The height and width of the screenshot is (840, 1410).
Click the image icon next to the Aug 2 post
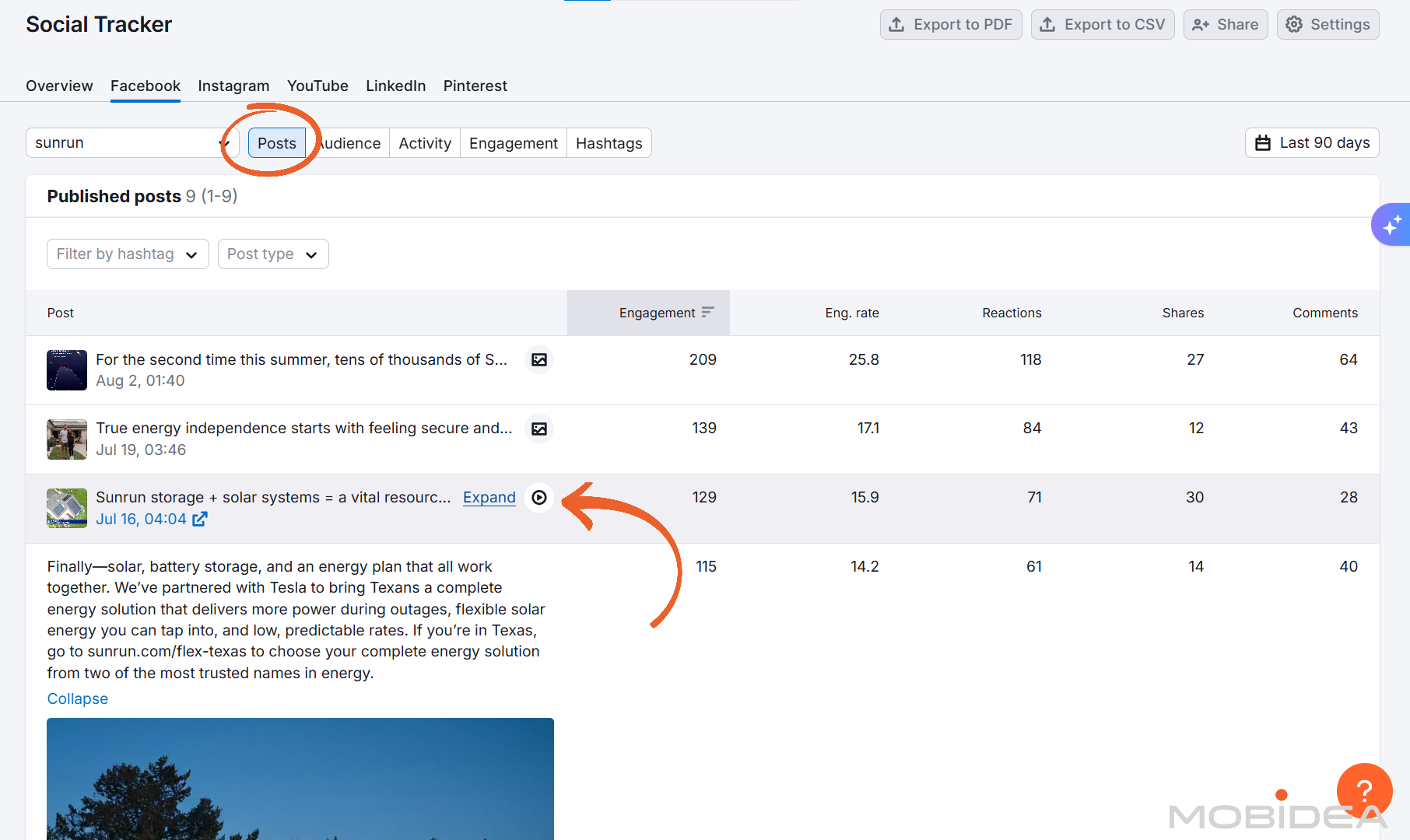tap(538, 359)
